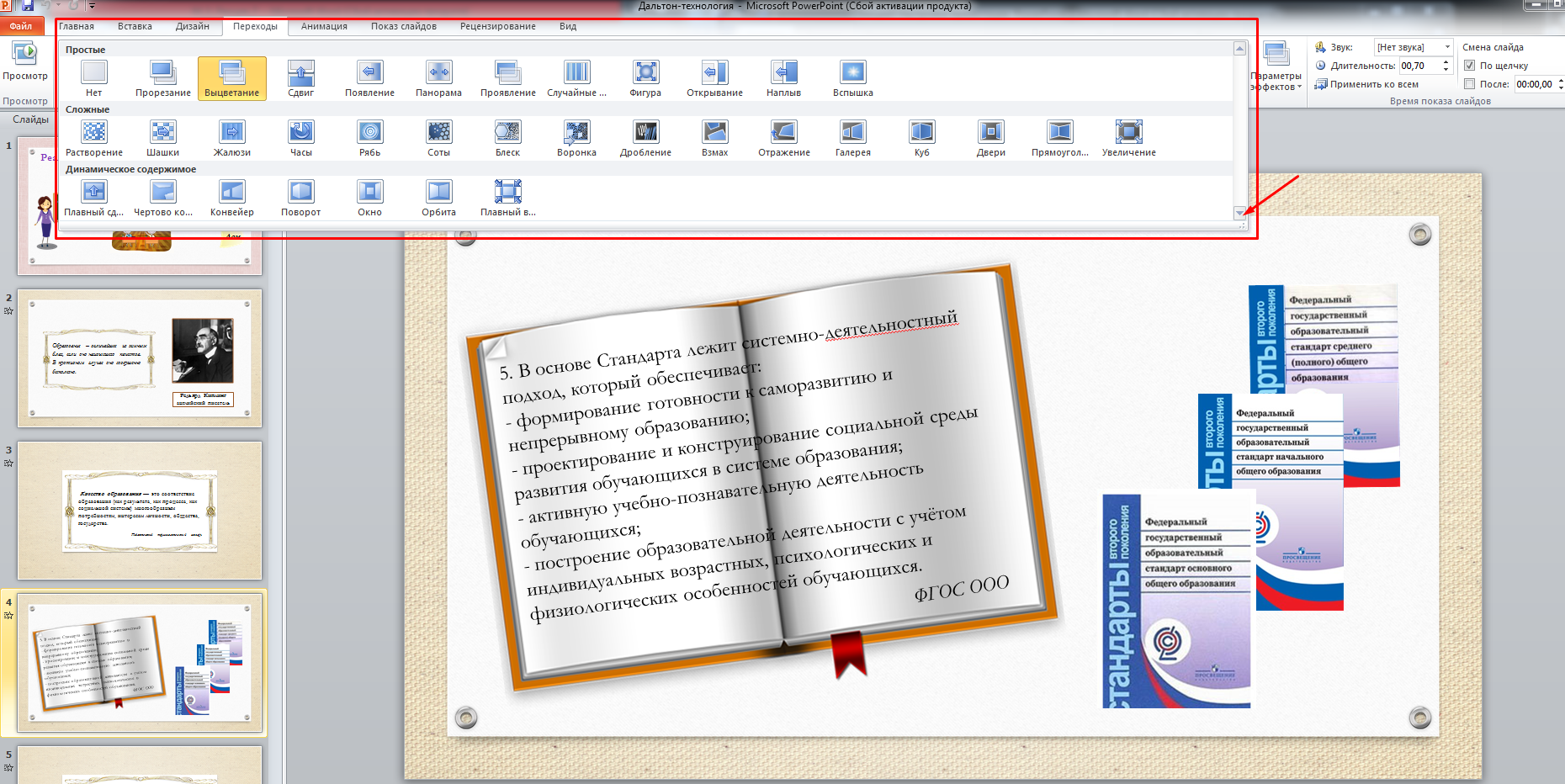Choose the Блеск transition
Image resolution: width=1565 pixels, height=784 pixels.
[508, 139]
